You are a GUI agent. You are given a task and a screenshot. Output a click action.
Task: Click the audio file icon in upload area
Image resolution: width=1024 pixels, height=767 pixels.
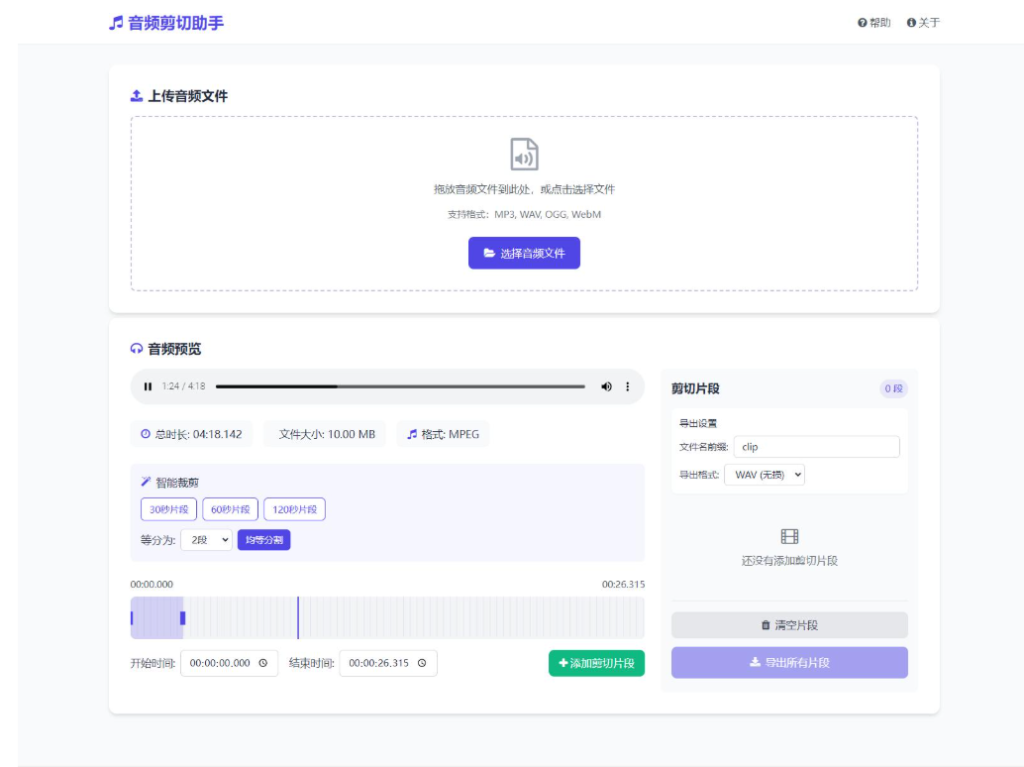pos(524,155)
